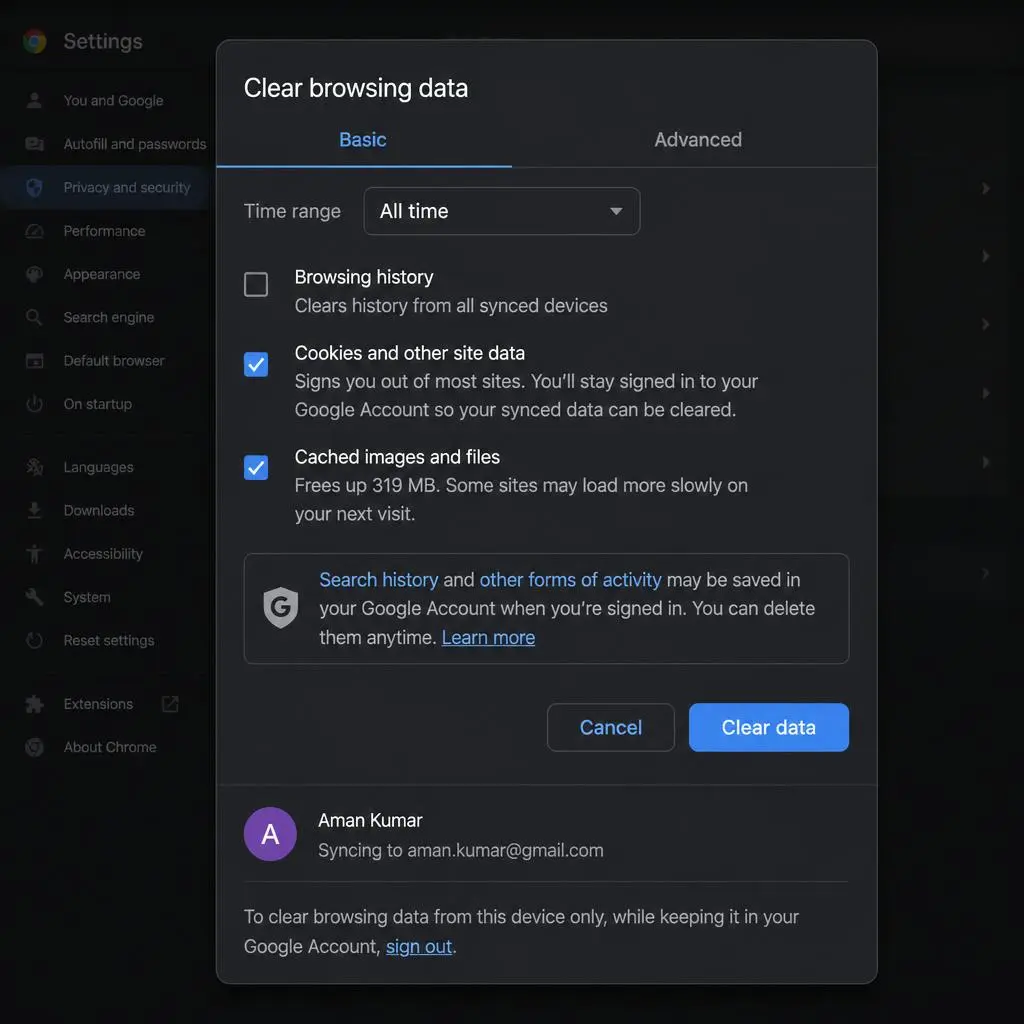Viewport: 1024px width, 1024px height.
Task: Click the System wrench icon
Action: pyautogui.click(x=35, y=597)
